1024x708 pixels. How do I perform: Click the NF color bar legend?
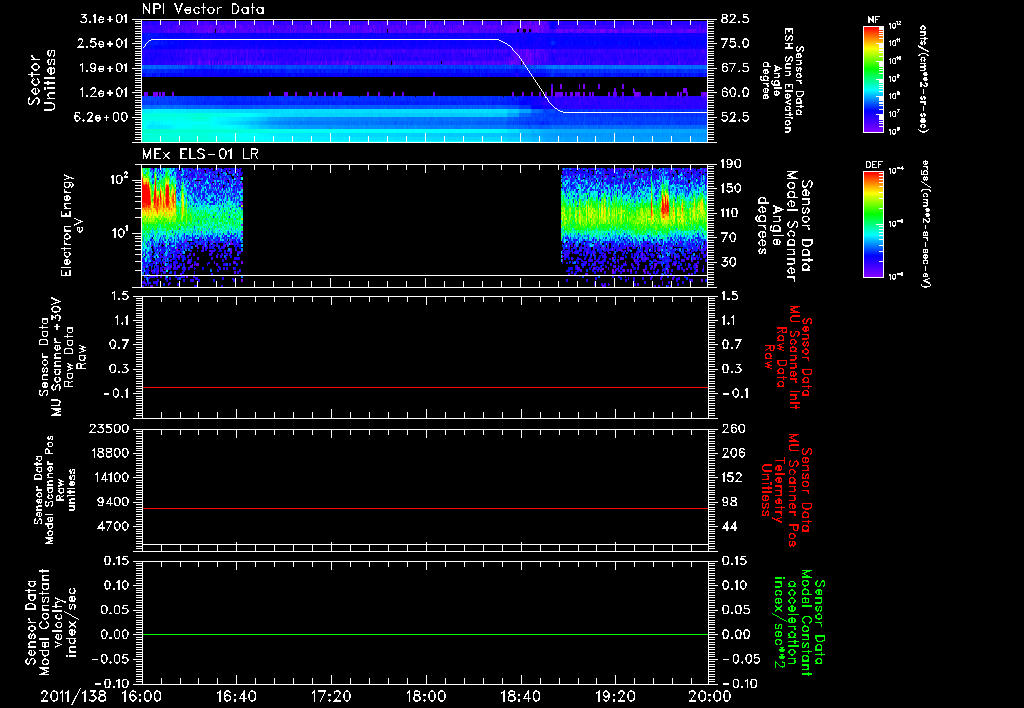point(873,79)
